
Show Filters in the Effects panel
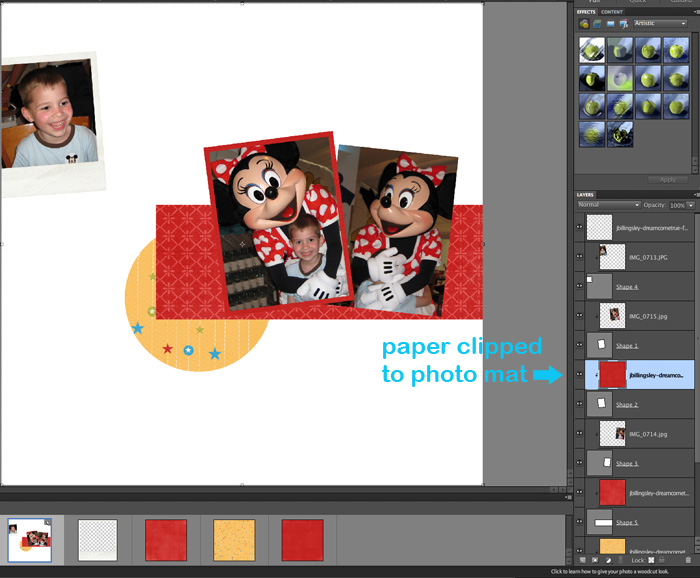[584, 24]
